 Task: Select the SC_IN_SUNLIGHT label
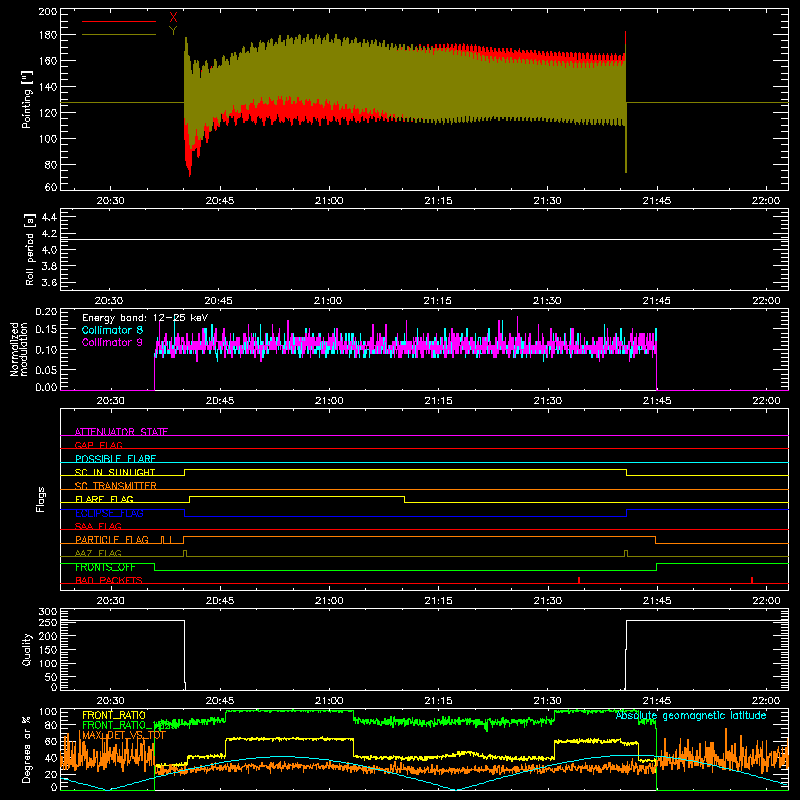coord(115,472)
